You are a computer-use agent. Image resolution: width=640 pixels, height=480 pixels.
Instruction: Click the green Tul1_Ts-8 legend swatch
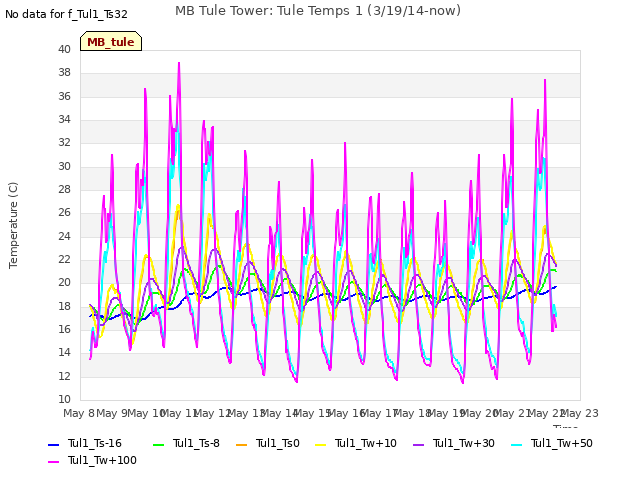pos(158,444)
